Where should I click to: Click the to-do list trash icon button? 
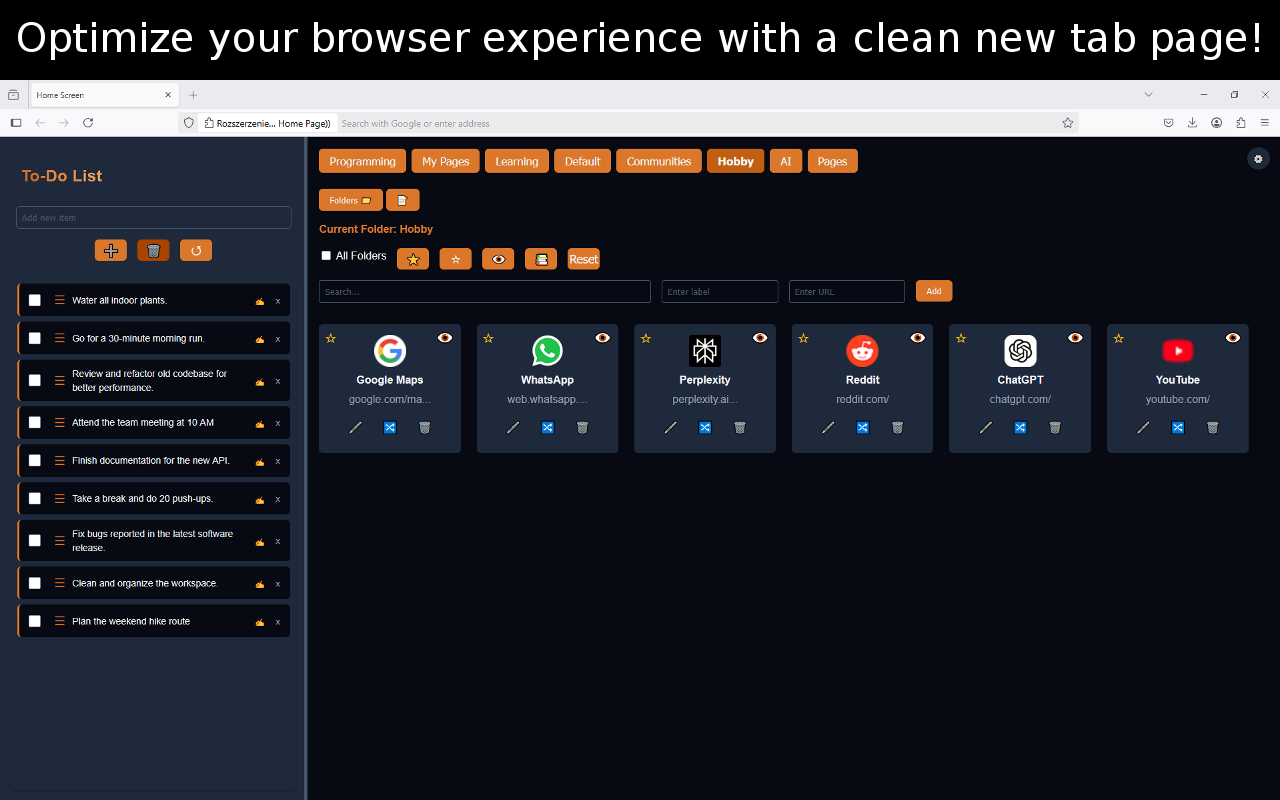153,250
